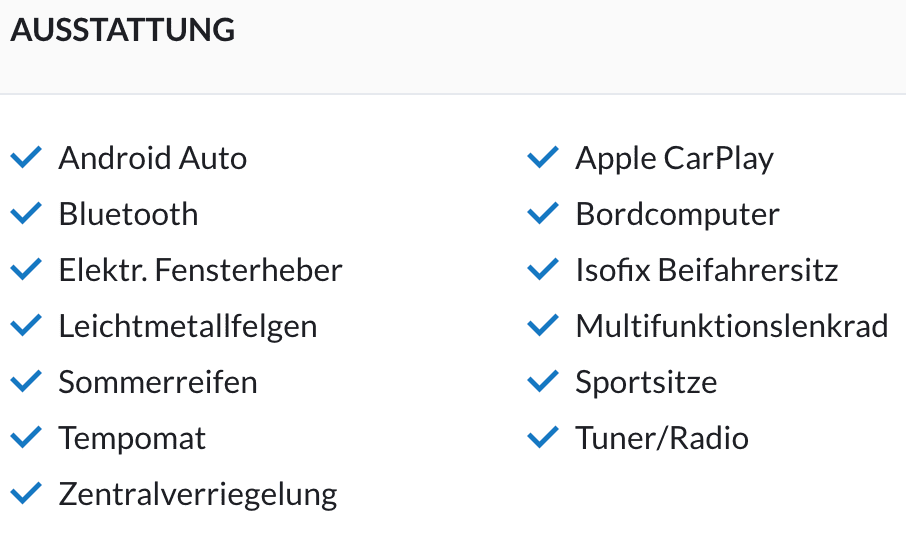Select the checkmark before Tuner/Radio
The image size is (906, 542).
(543, 437)
